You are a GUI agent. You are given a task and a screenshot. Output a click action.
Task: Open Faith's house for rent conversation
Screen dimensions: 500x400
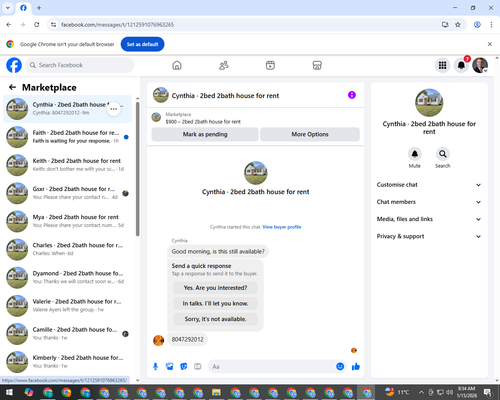click(67, 137)
